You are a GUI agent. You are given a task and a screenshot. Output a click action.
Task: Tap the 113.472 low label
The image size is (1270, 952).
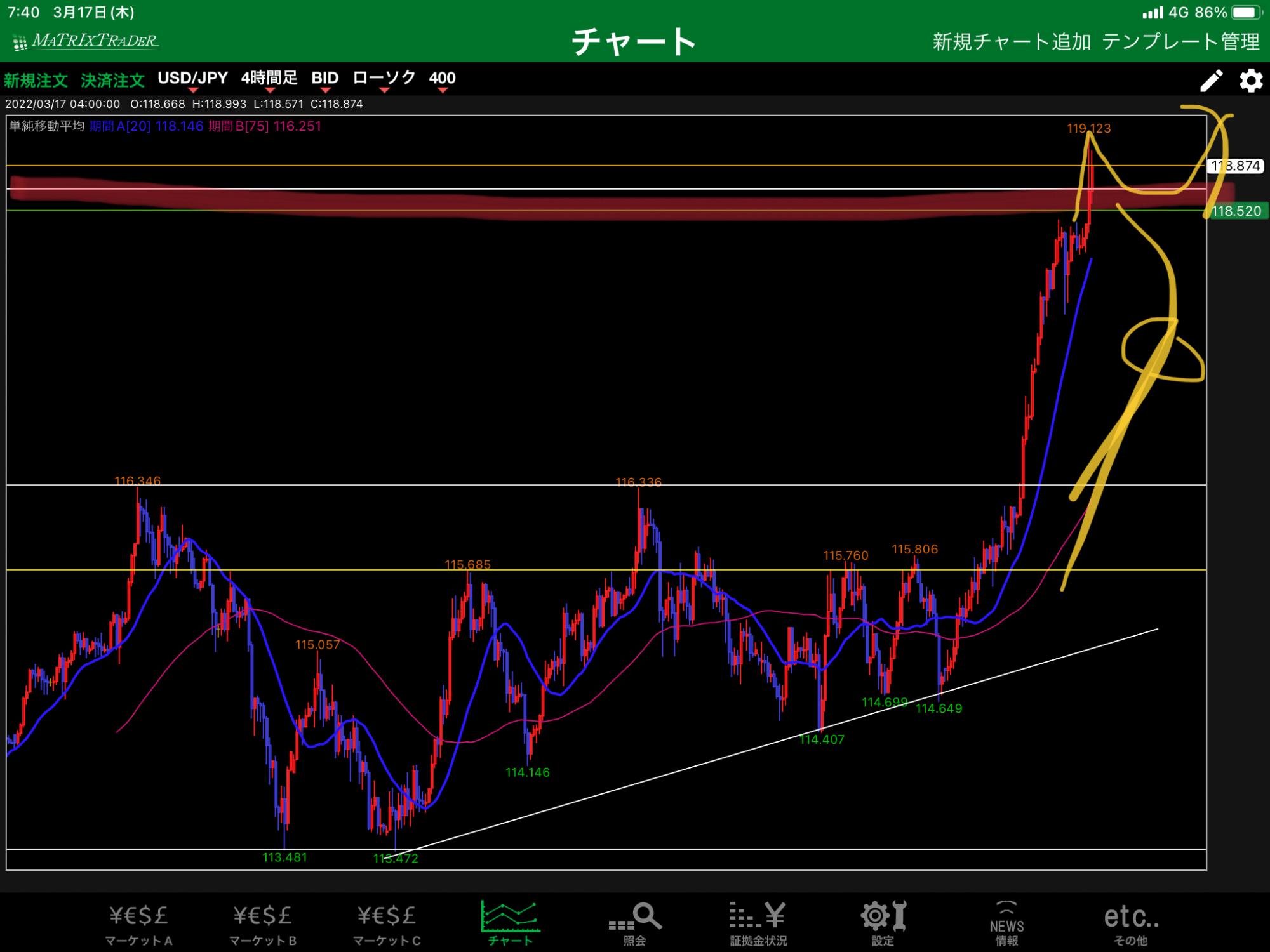[396, 859]
